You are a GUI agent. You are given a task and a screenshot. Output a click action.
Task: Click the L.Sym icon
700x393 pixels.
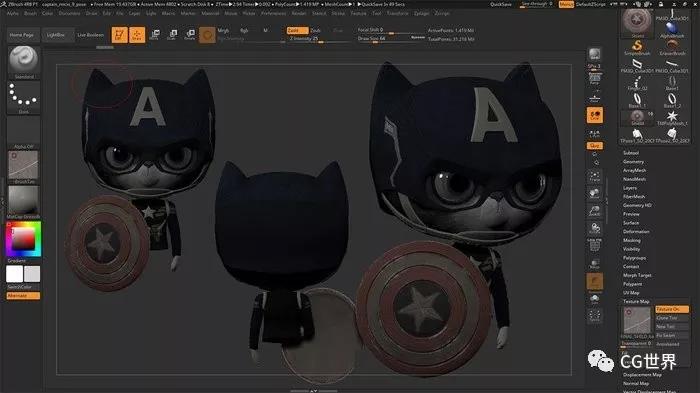click(594, 134)
